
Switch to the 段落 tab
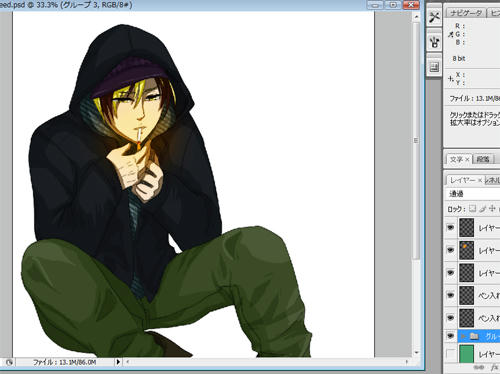(x=483, y=159)
